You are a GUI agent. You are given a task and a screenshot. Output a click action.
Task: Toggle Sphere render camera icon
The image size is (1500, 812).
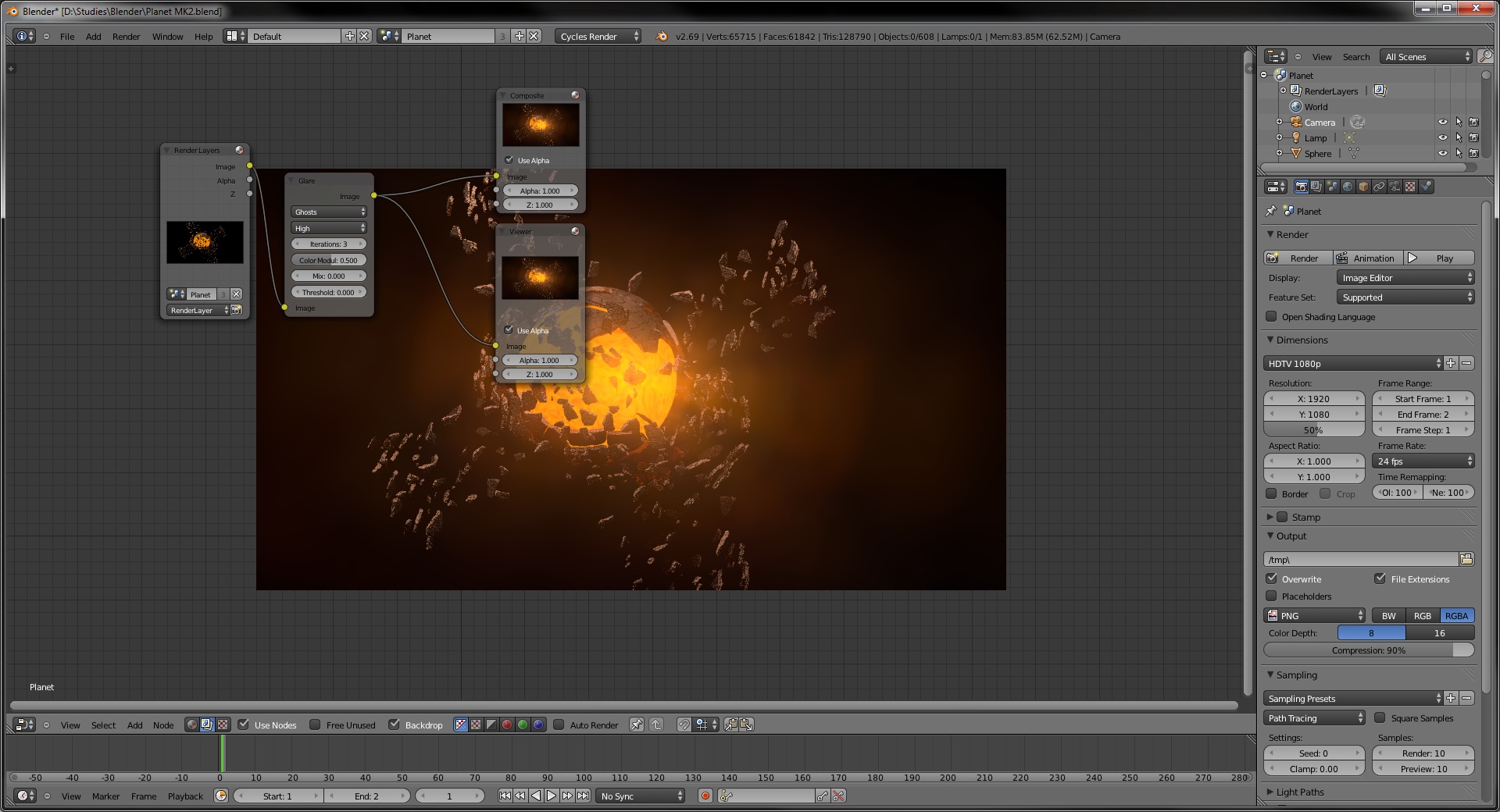coord(1473,153)
